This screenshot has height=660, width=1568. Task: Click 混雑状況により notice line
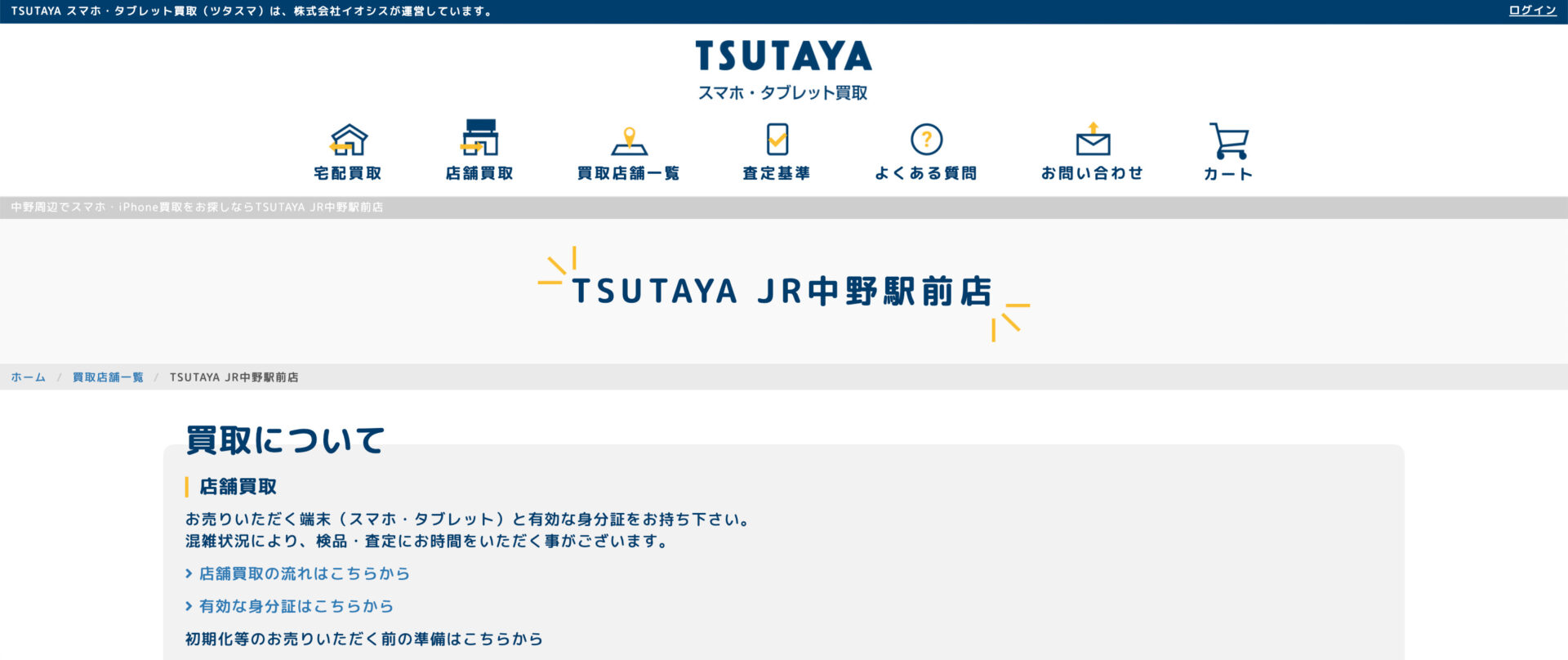coord(429,542)
